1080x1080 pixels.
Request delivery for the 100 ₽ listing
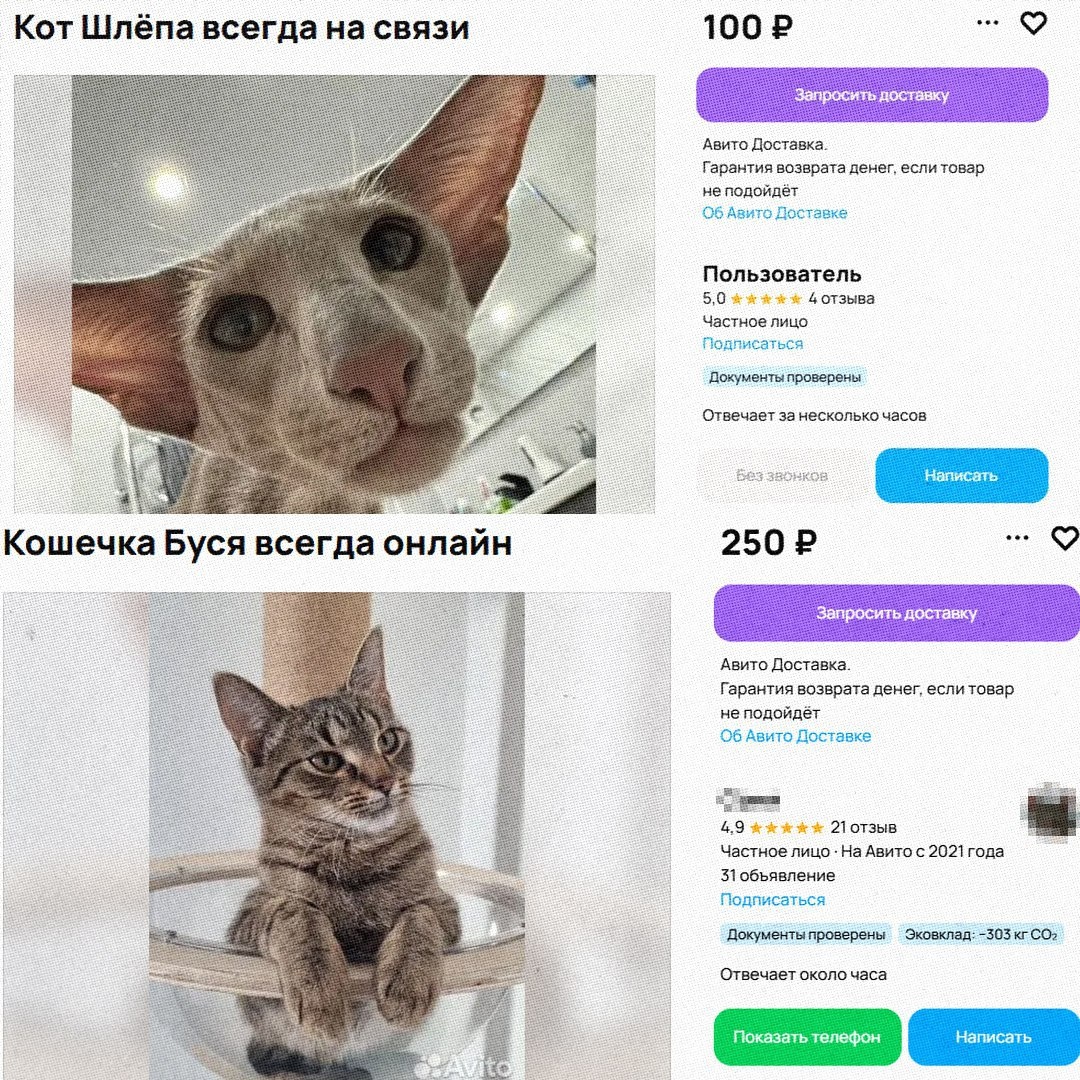coord(872,95)
